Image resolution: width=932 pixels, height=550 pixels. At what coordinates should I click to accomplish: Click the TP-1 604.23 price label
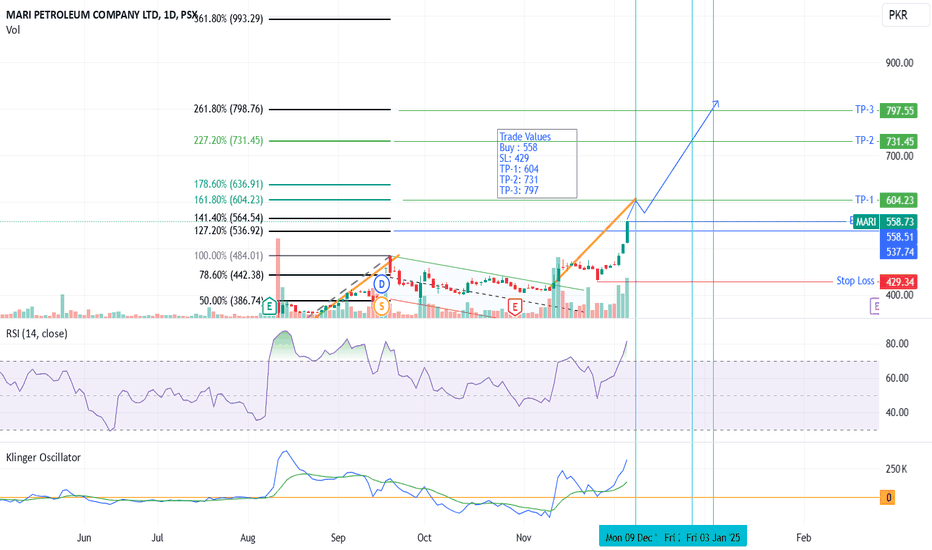[900, 200]
